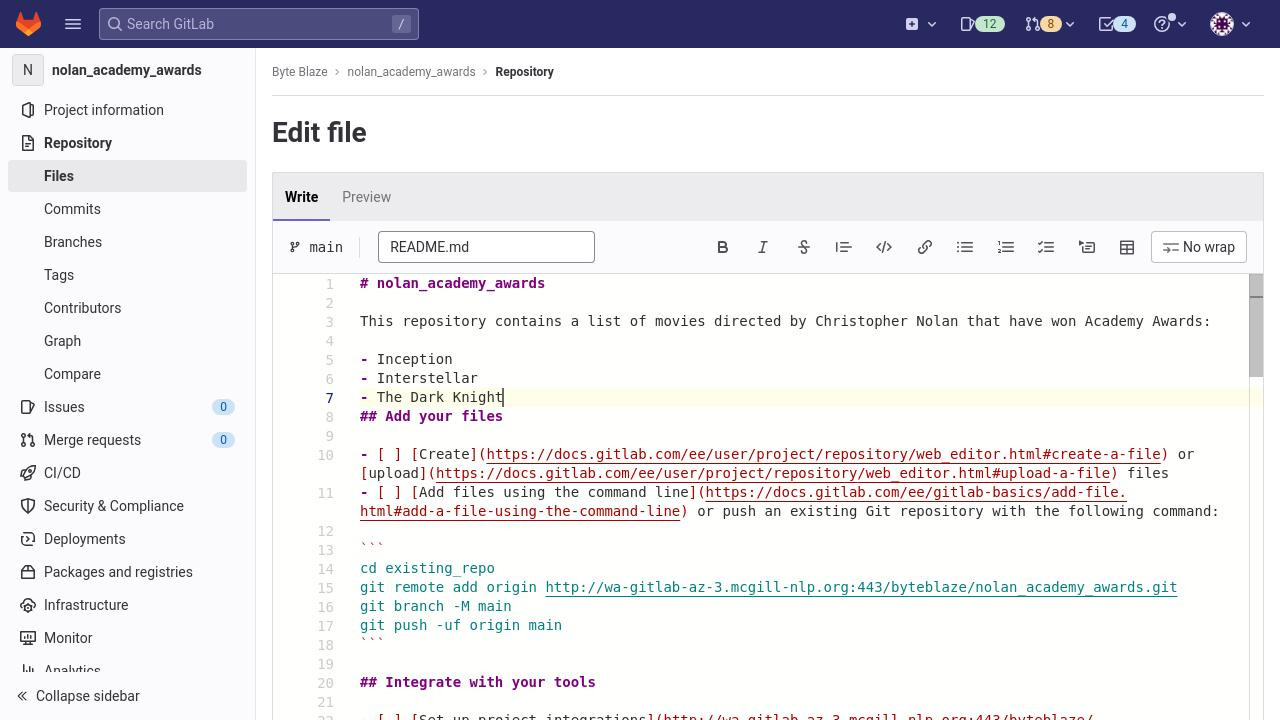Click the GitLab fox logo
This screenshot has width=1280, height=720.
point(28,24)
